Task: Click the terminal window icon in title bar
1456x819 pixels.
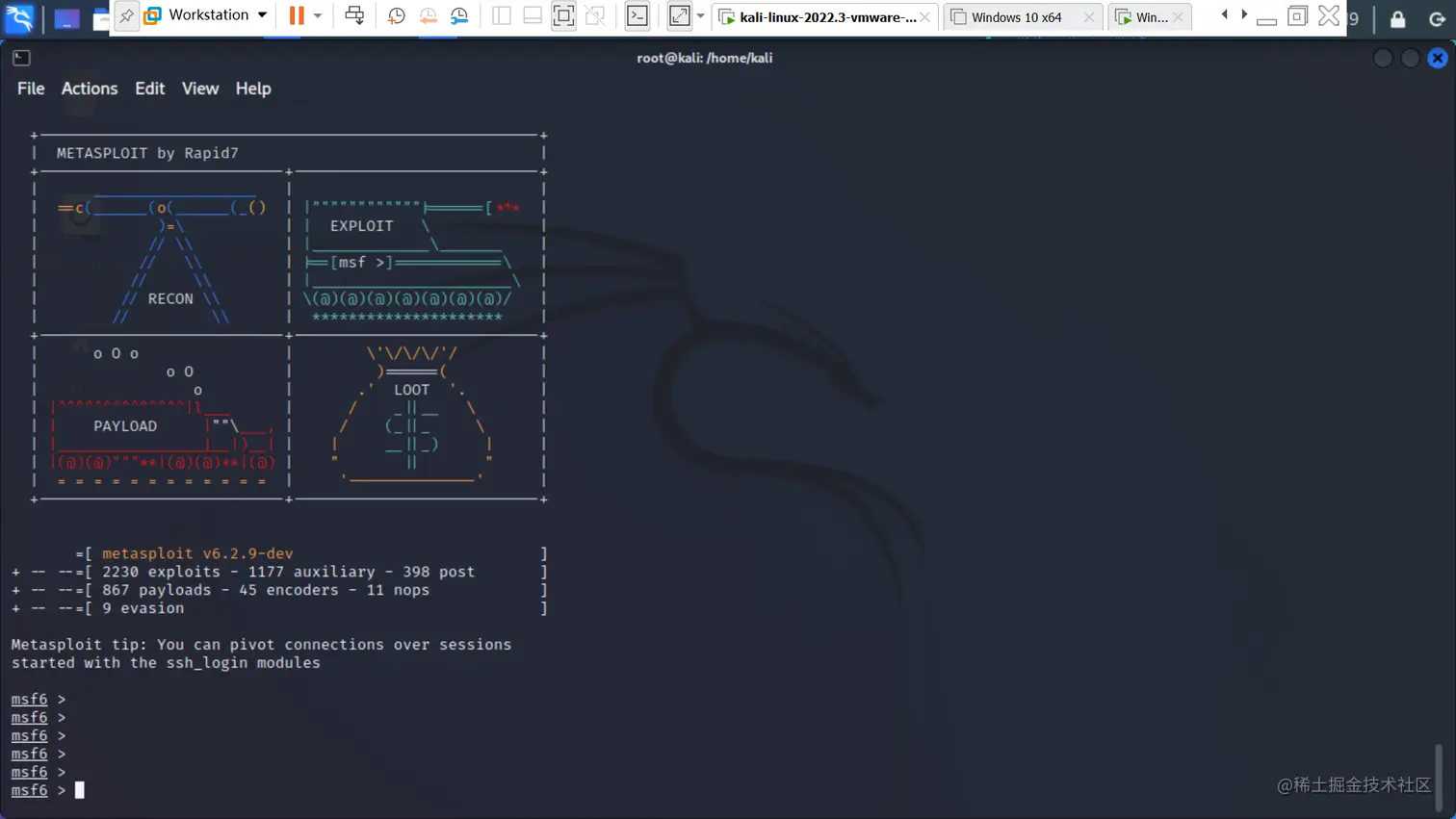Action: pyautogui.click(x=21, y=58)
